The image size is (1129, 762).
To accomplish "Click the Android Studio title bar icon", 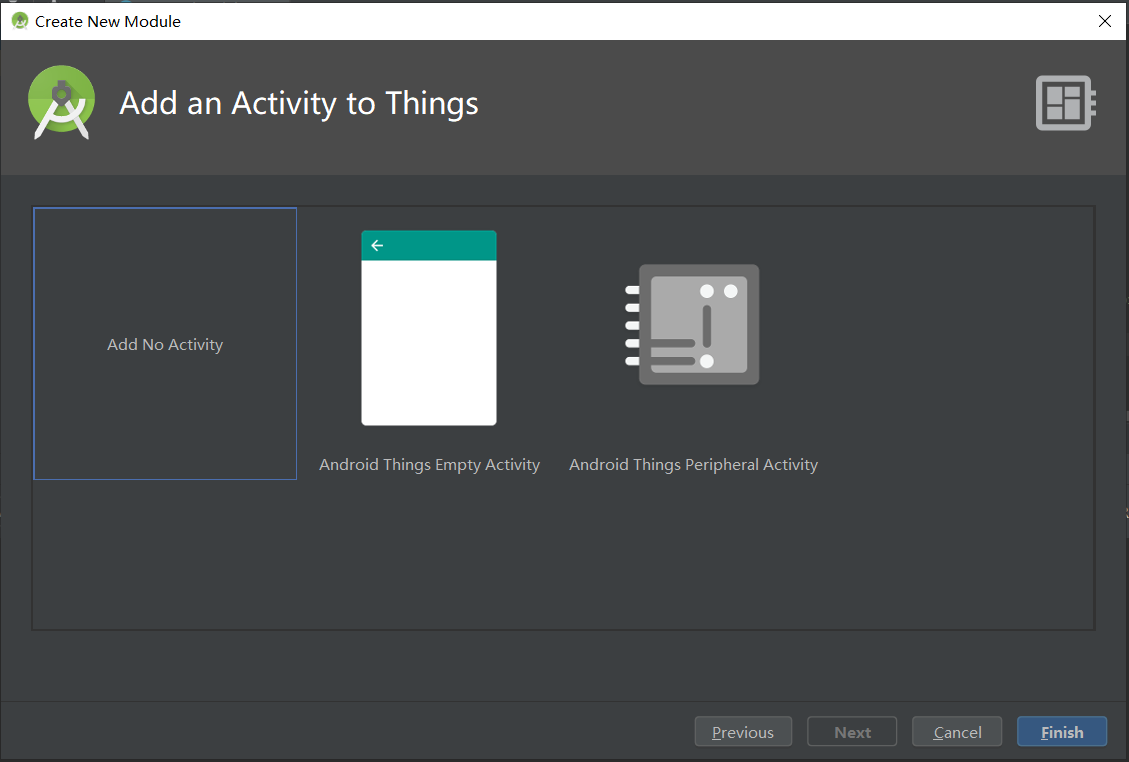I will (x=20, y=21).
